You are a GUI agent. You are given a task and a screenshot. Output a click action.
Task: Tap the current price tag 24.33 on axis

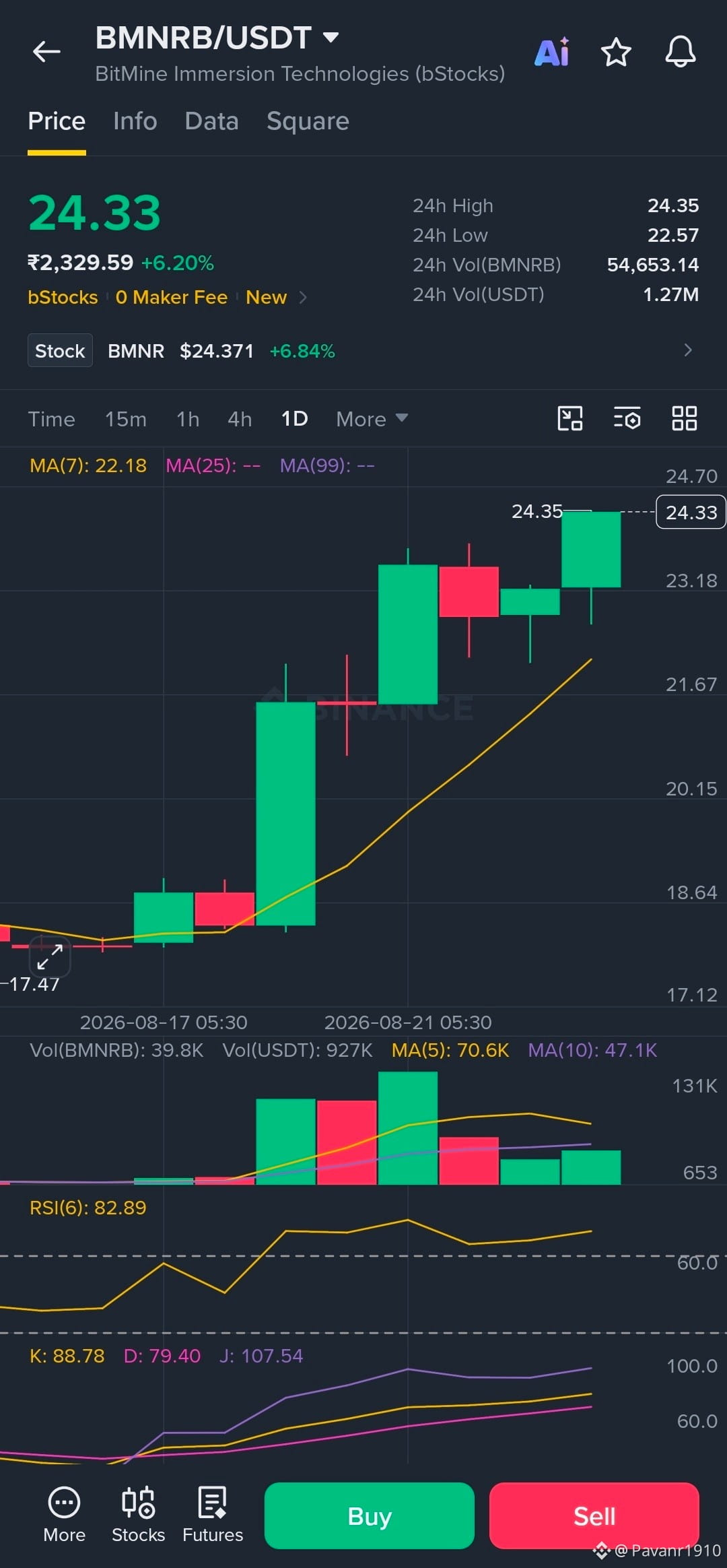(x=691, y=512)
